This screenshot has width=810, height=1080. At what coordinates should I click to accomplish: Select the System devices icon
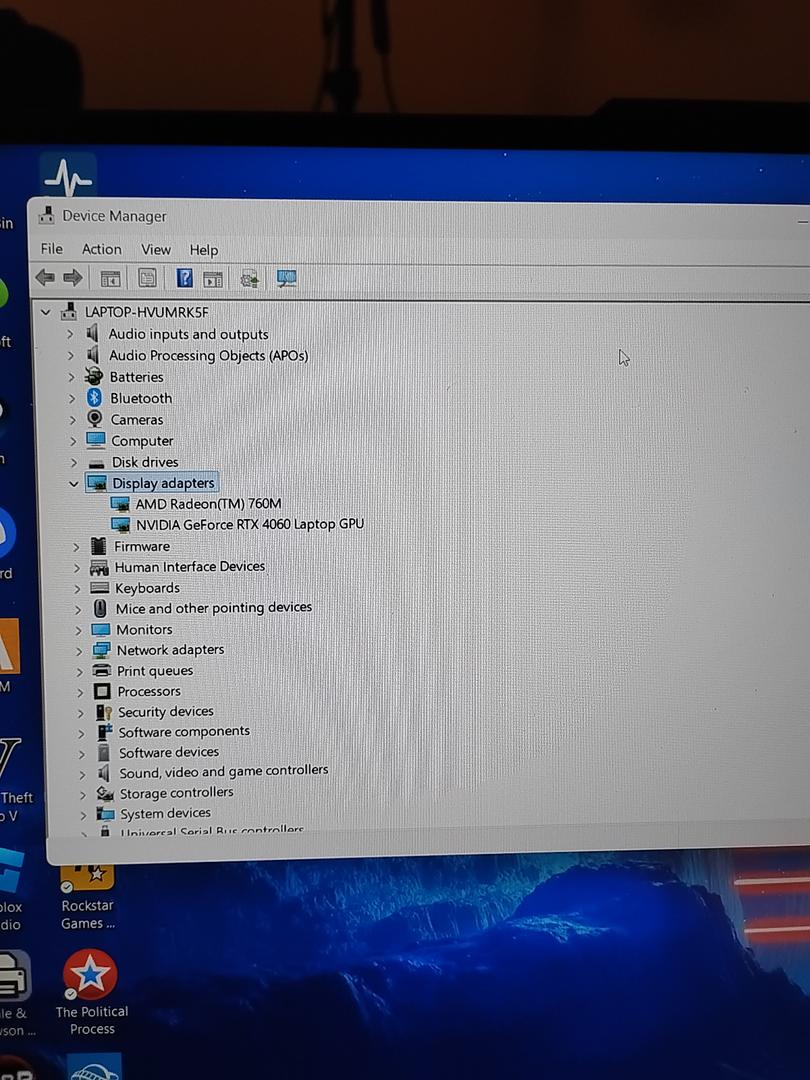[105, 814]
